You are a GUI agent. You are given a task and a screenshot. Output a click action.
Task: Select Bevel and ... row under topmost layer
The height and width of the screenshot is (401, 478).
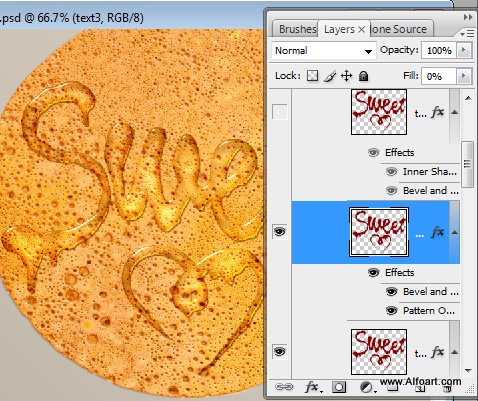tap(431, 191)
